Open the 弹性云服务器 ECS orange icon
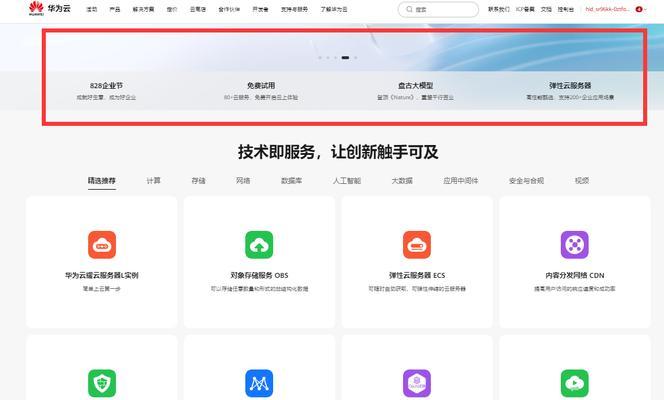 tap(417, 245)
